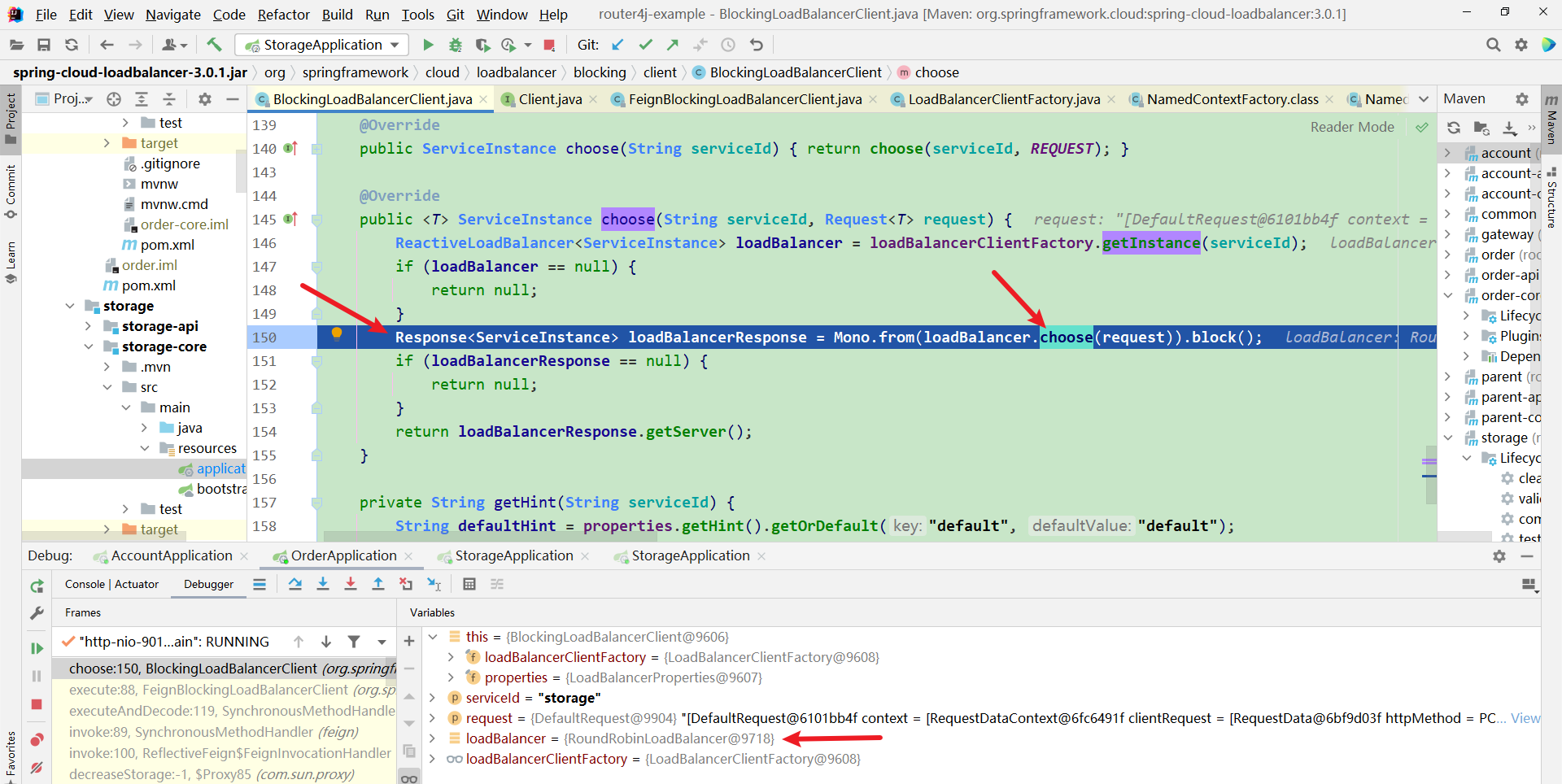Click the Step Into icon in debugger toolbar

323,584
